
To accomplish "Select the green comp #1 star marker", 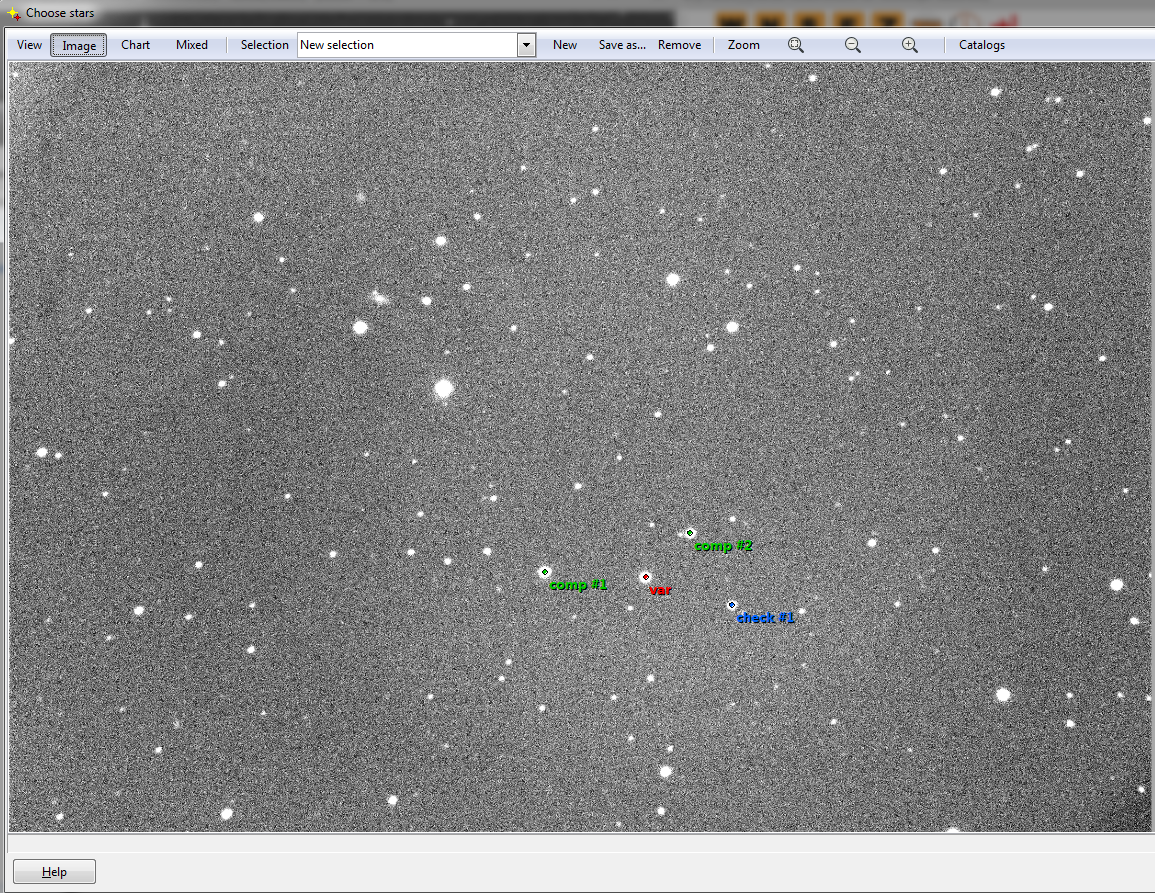I will click(545, 572).
